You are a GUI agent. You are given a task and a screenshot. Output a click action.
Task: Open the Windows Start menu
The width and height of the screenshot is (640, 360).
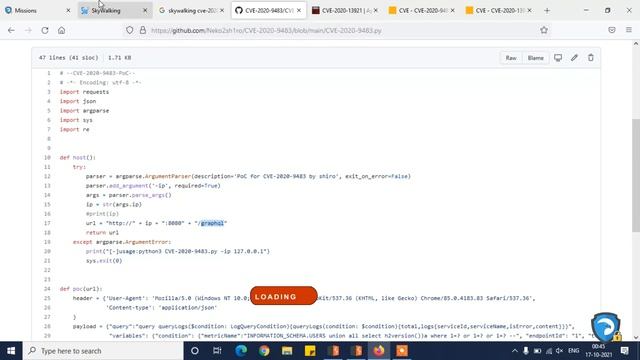11,351
